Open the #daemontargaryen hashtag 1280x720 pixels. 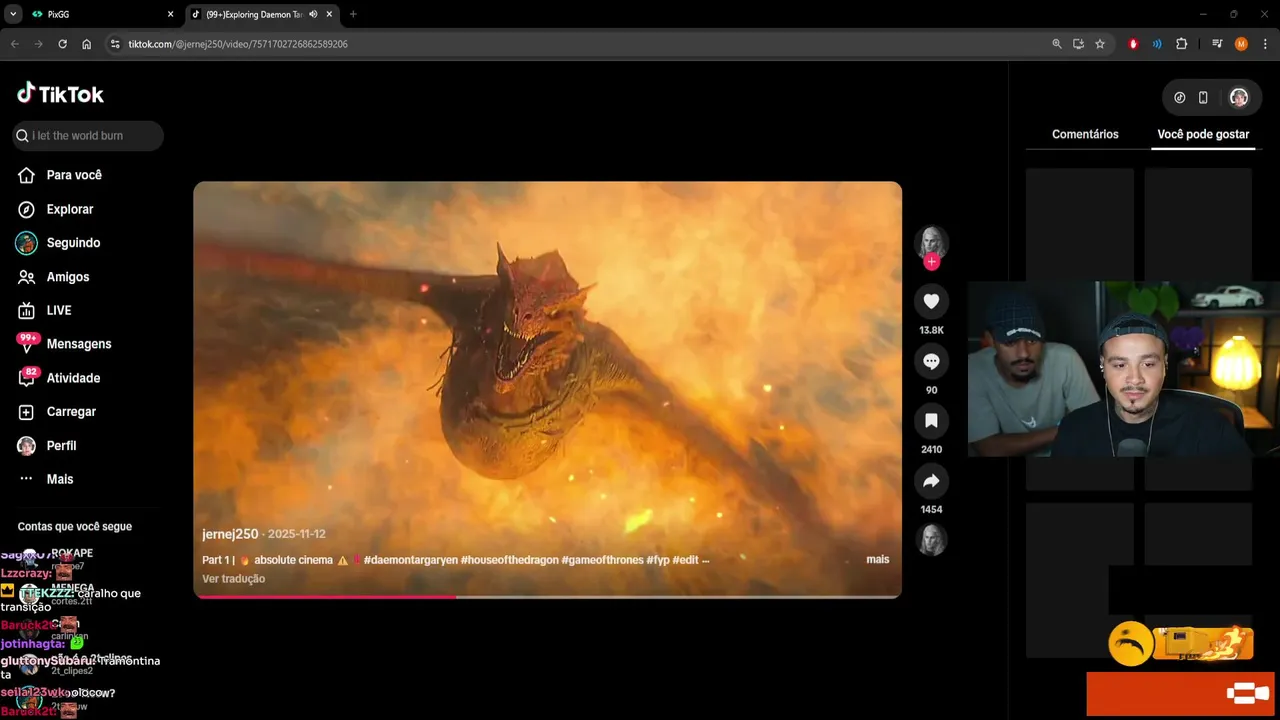point(410,560)
